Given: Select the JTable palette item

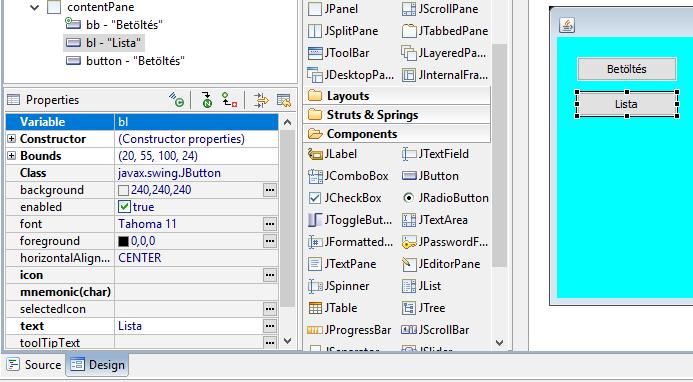Looking at the screenshot, I should pyautogui.click(x=333, y=308).
